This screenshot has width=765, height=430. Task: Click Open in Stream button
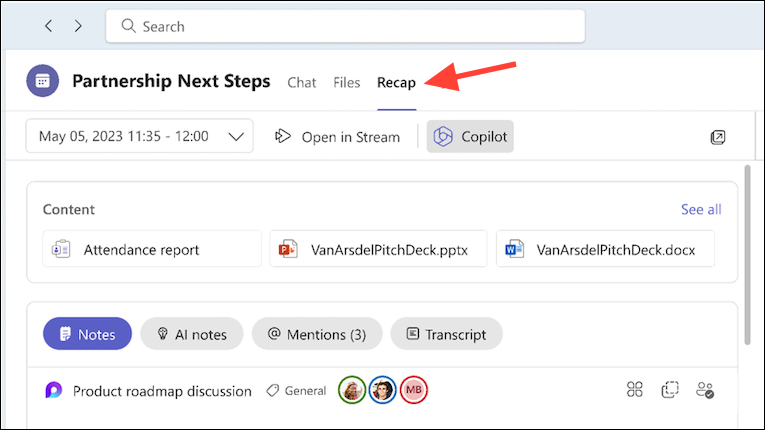(x=338, y=137)
